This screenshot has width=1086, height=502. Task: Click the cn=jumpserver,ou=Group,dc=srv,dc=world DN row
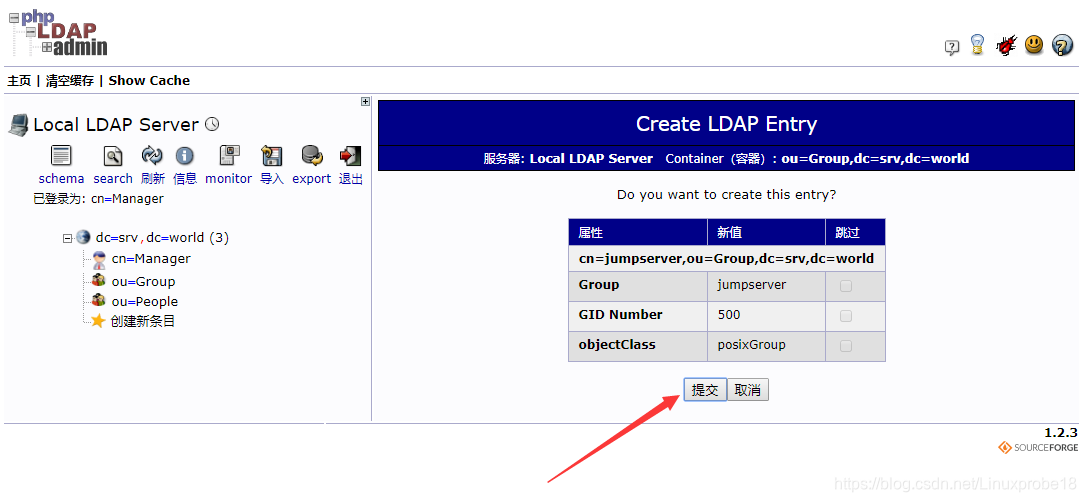pyautogui.click(x=727, y=259)
